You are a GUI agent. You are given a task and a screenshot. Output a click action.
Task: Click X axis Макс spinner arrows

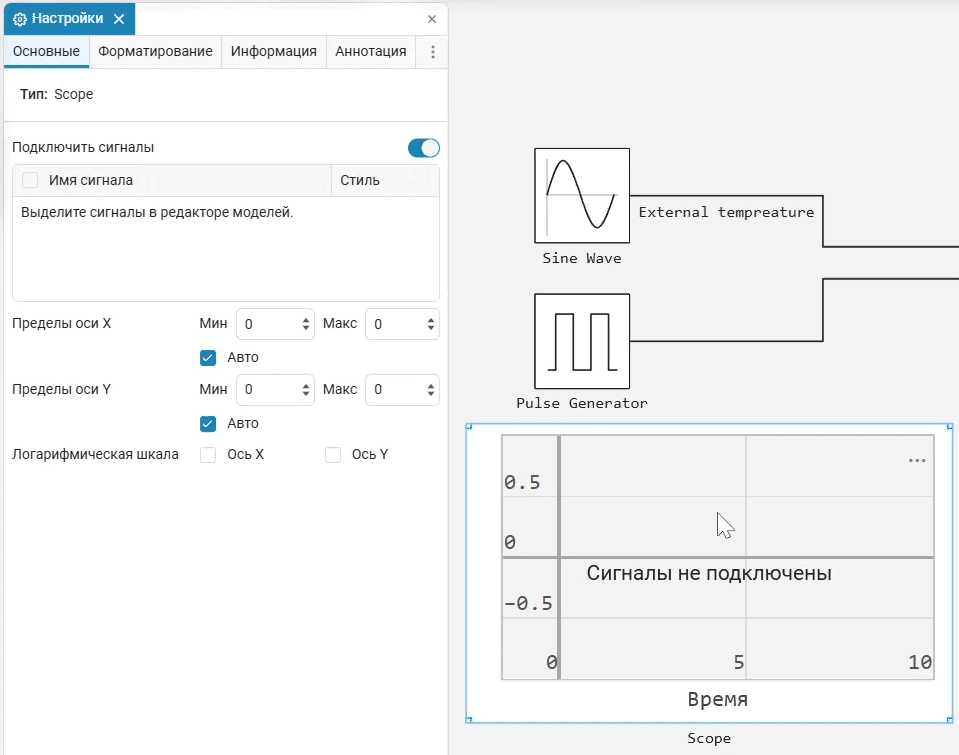pyautogui.click(x=431, y=324)
